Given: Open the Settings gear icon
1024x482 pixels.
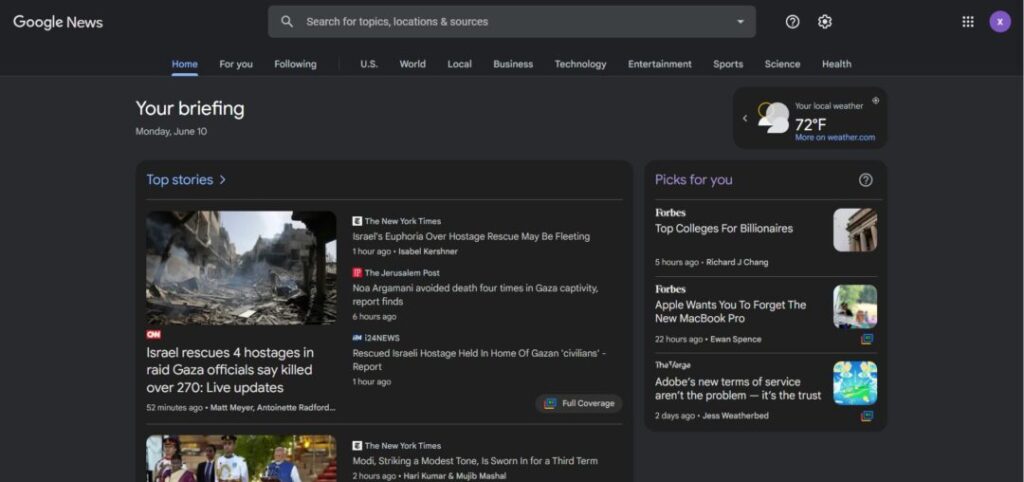Looking at the screenshot, I should (x=825, y=22).
